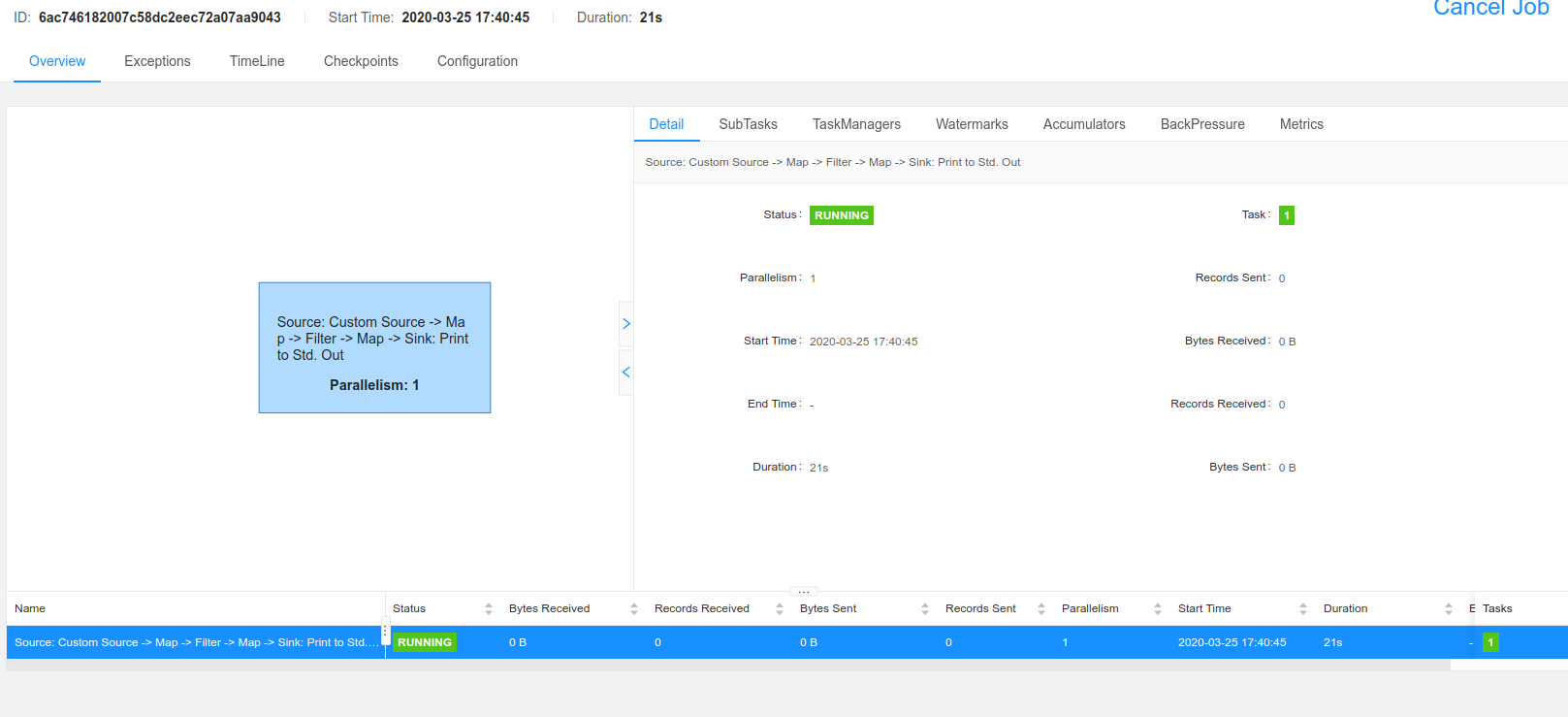This screenshot has height=717, width=1568.
Task: Select the Custom Source job graph node
Action: coord(374,347)
